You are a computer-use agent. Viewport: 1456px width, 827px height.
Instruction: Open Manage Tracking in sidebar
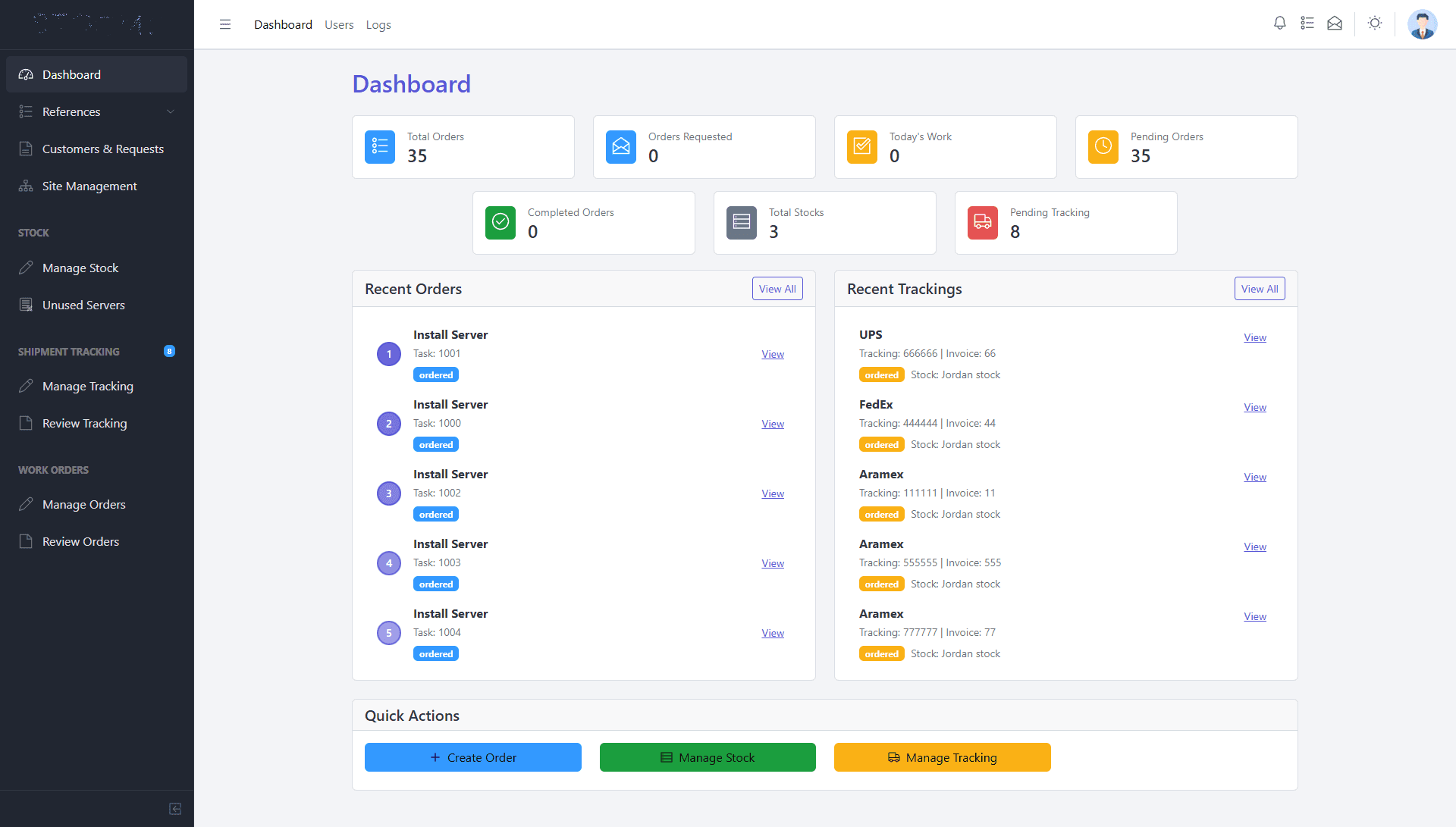[97, 386]
